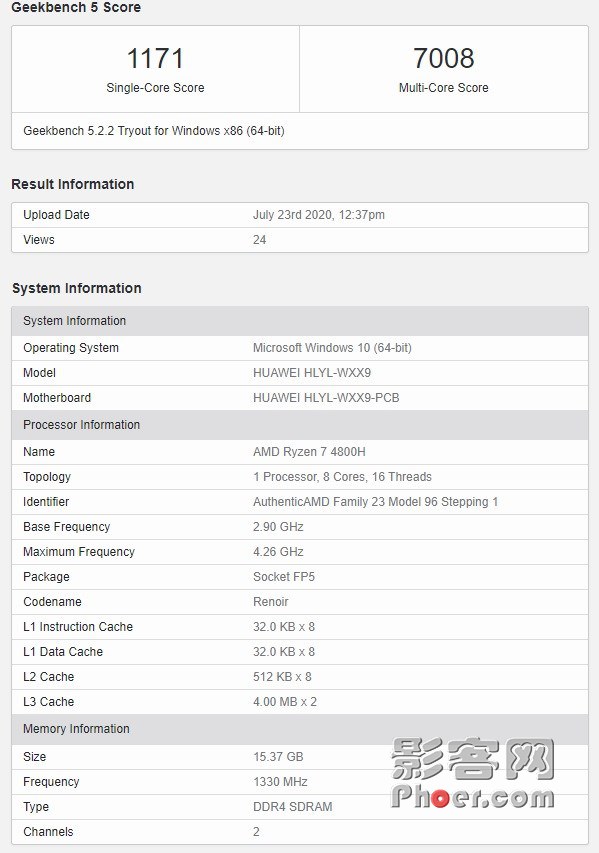Click the Topology row cores and threads

tap(342, 477)
